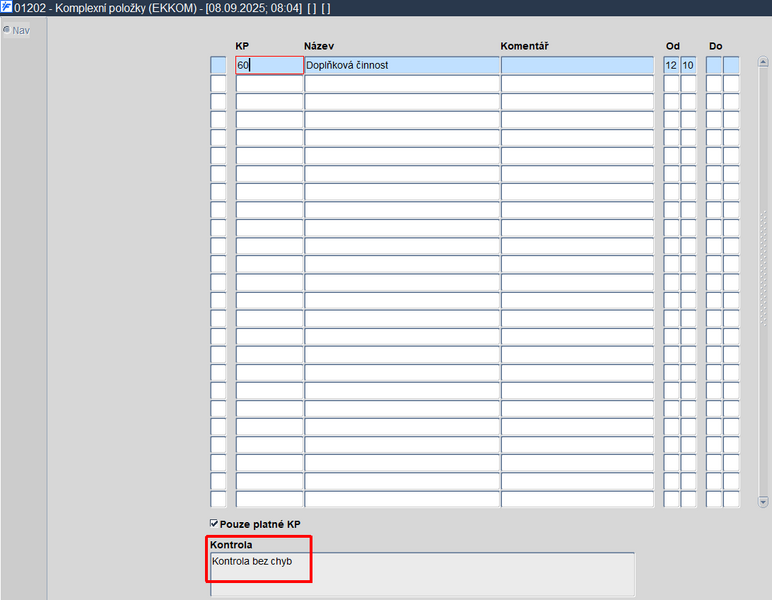The height and width of the screenshot is (600, 772).
Task: Click the Komentář column header
Action: click(x=524, y=46)
